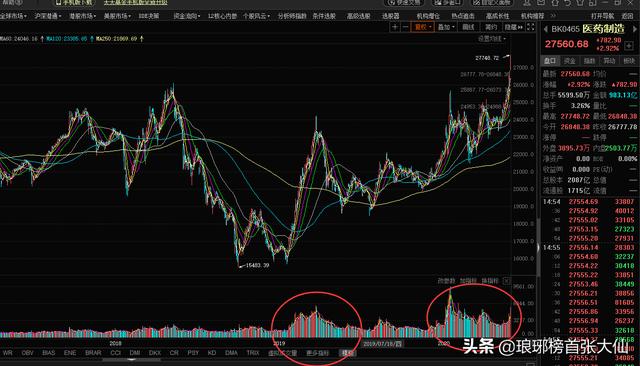Go to previous sector with left arrow

[x=545, y=29]
